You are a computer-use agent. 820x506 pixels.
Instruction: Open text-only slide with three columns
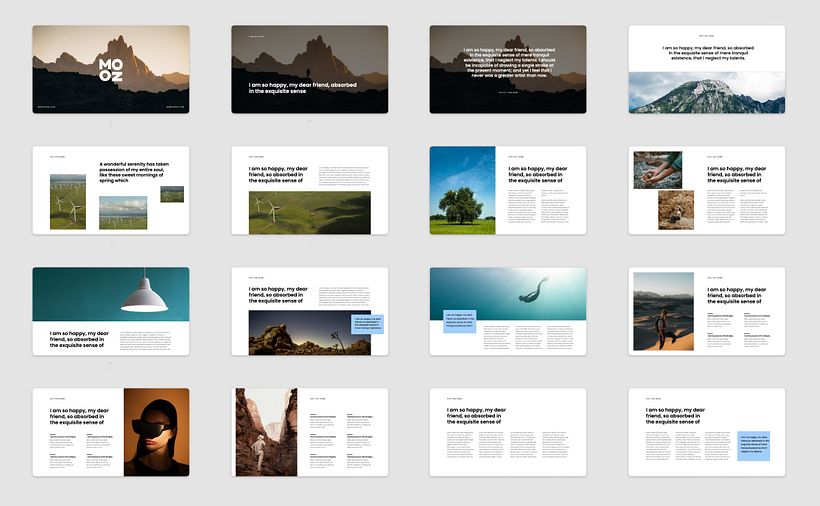(x=508, y=432)
